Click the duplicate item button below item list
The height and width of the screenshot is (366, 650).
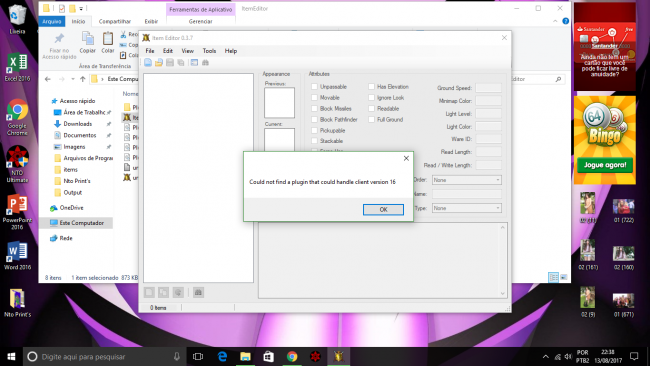pos(163,292)
